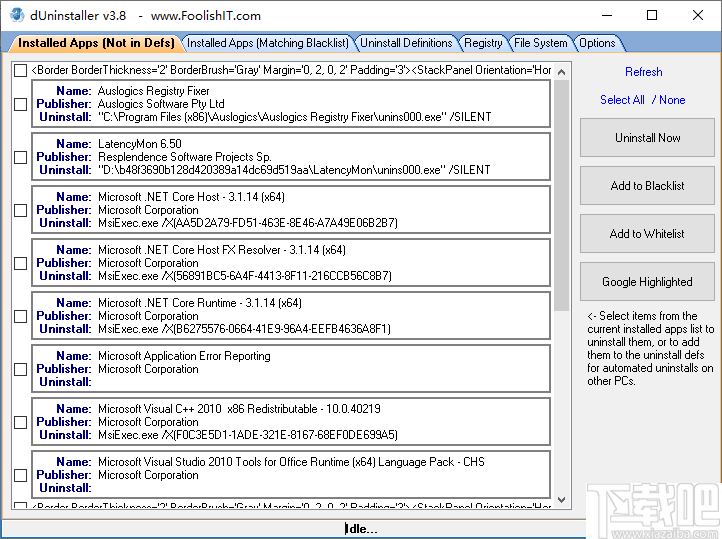
Task: Click Visual Studio 2010 Tools for Office name
Action: (x=291, y=462)
